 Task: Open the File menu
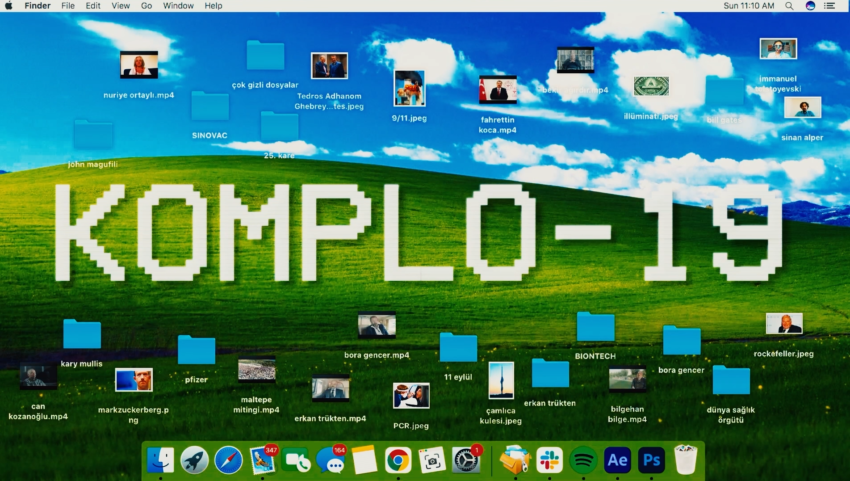[x=68, y=6]
